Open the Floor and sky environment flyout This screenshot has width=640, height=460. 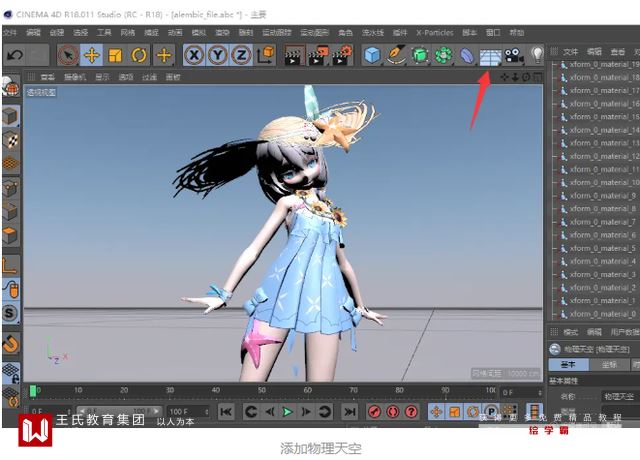tap(490, 56)
